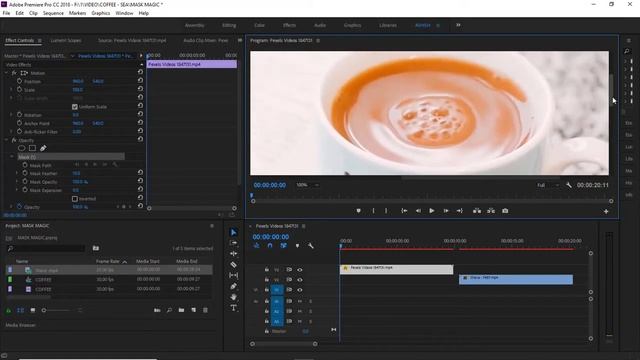Switch to the Color workspace tab
Viewport: 640px width, 360px height.
[x=259, y=25]
